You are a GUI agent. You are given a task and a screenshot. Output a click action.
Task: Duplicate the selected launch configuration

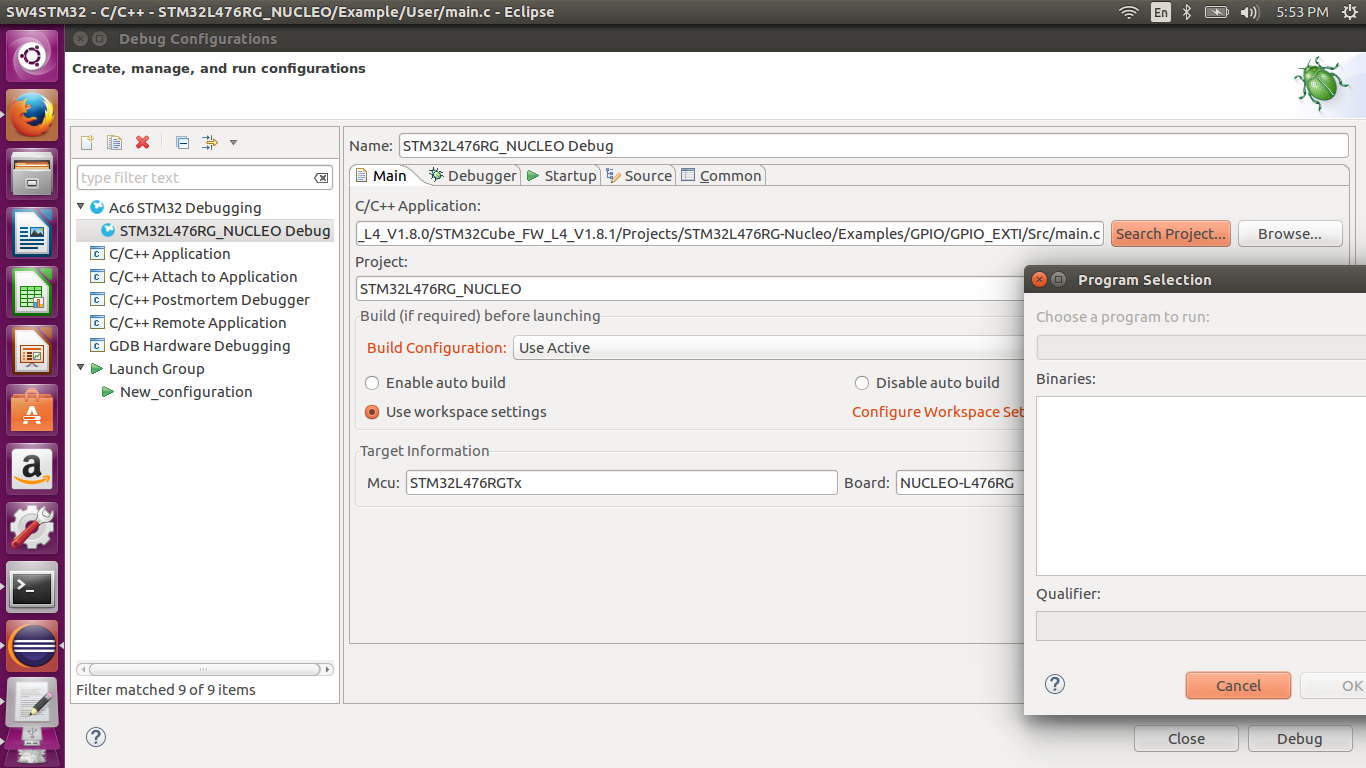(114, 142)
